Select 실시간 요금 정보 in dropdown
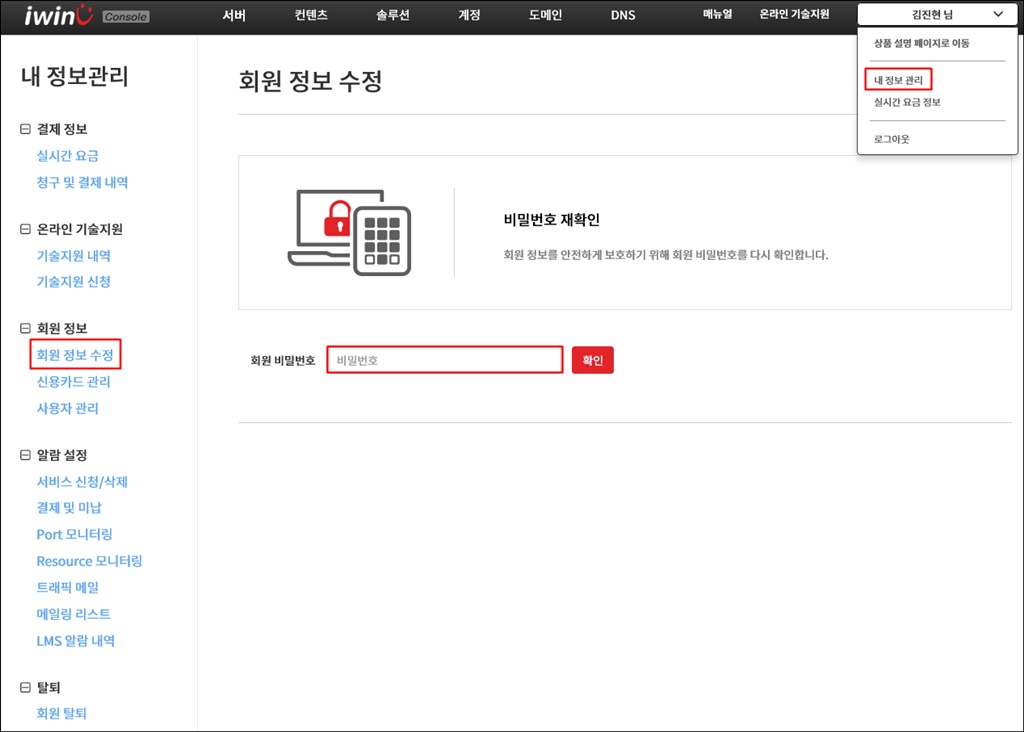1024x732 pixels. [x=907, y=102]
